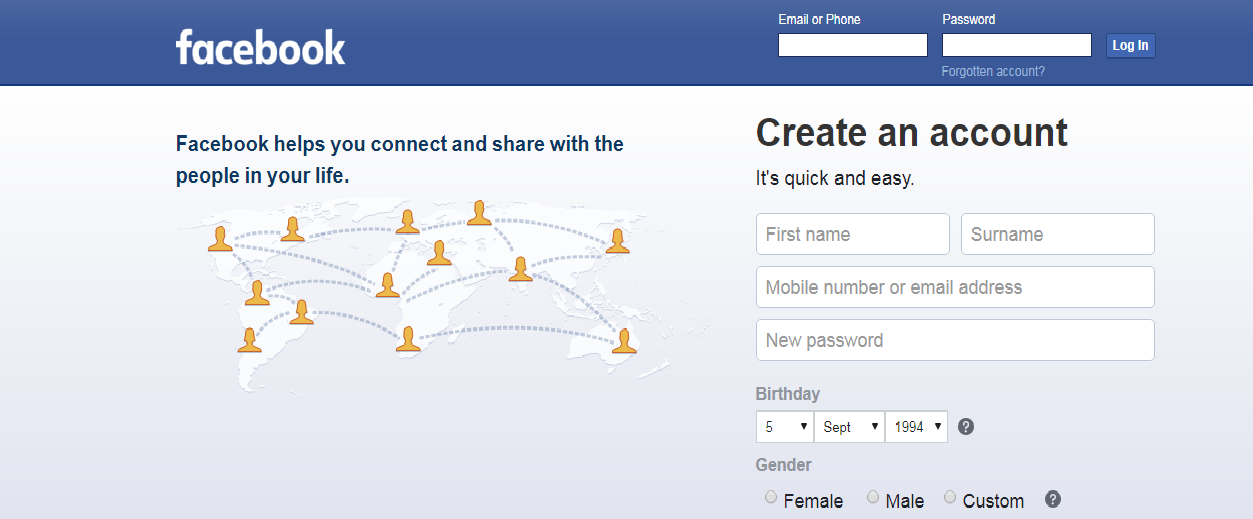This screenshot has height=519, width=1253.
Task: Click the Mobile number or email address field
Action: pyautogui.click(x=955, y=287)
